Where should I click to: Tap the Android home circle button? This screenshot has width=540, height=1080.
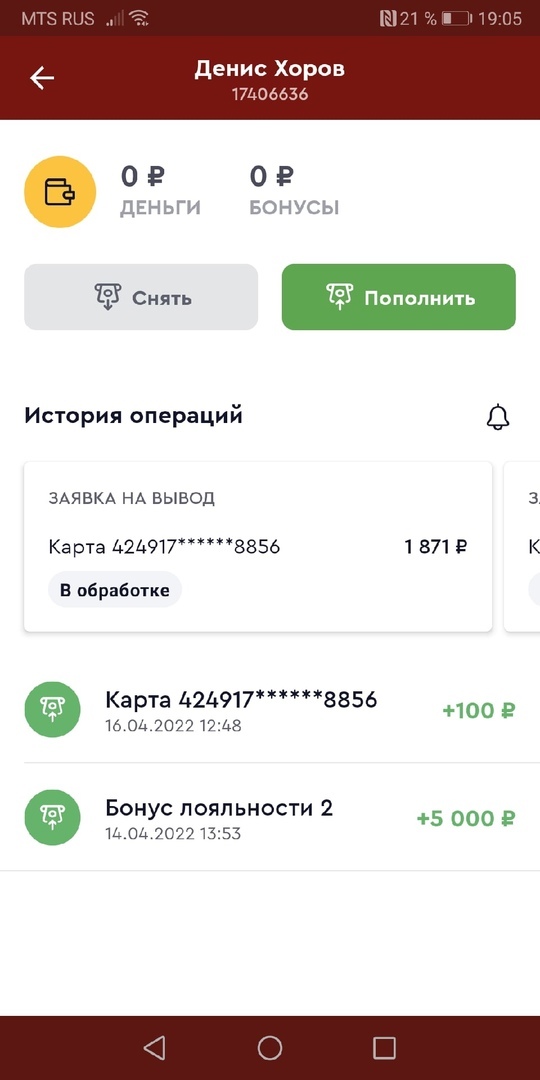(270, 1048)
